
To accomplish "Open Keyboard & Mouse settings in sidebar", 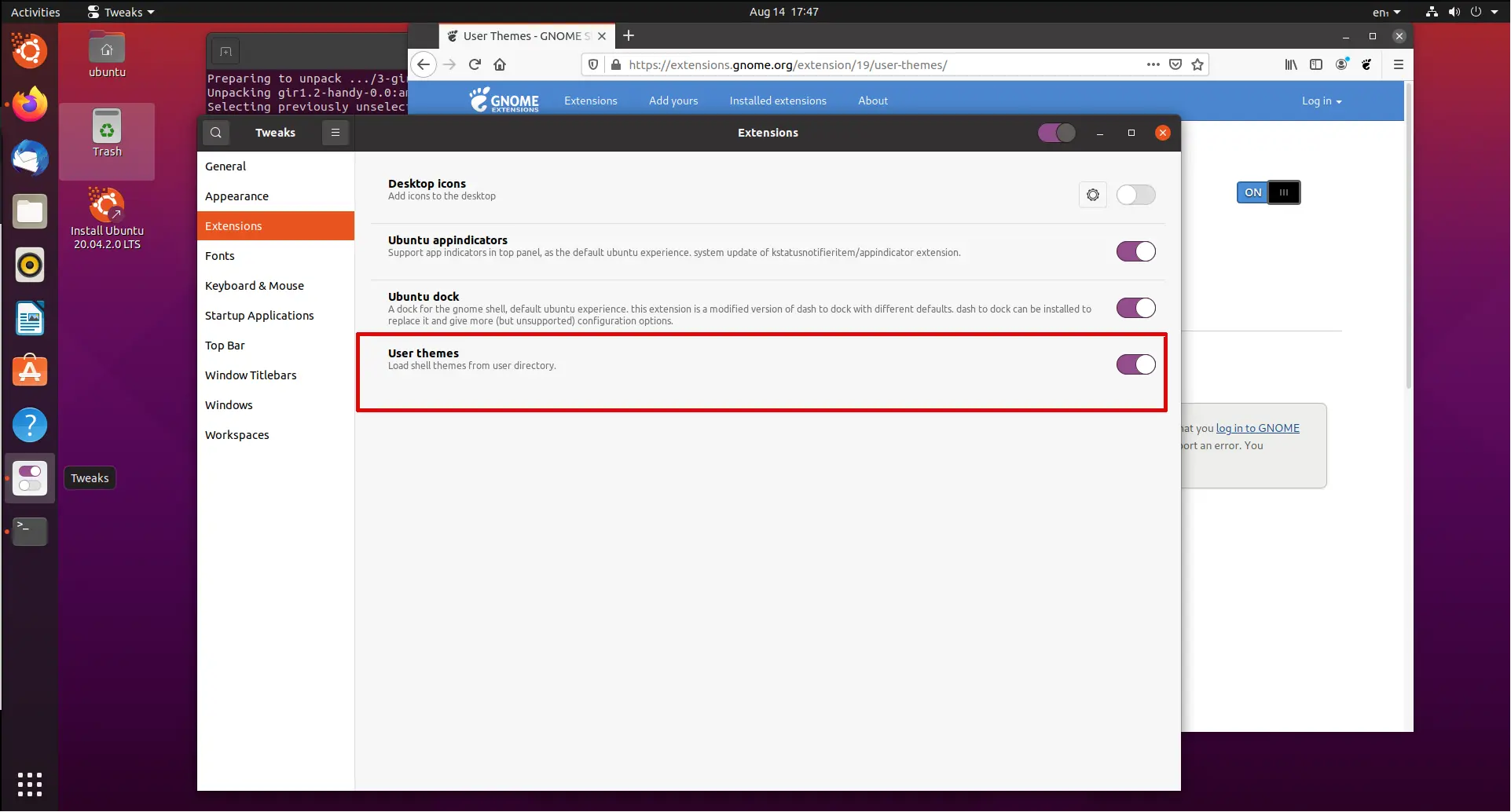I will click(276, 286).
